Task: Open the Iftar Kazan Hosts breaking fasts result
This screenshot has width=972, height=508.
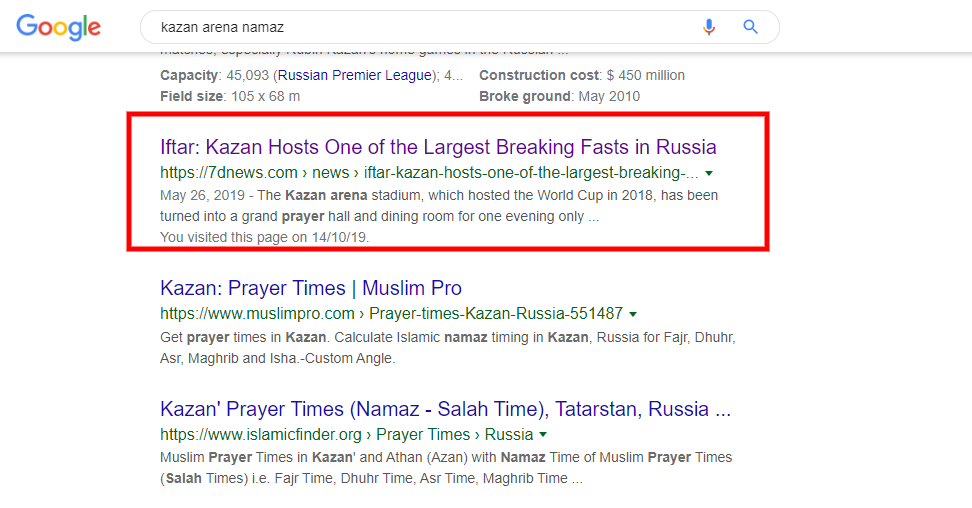Action: [438, 147]
